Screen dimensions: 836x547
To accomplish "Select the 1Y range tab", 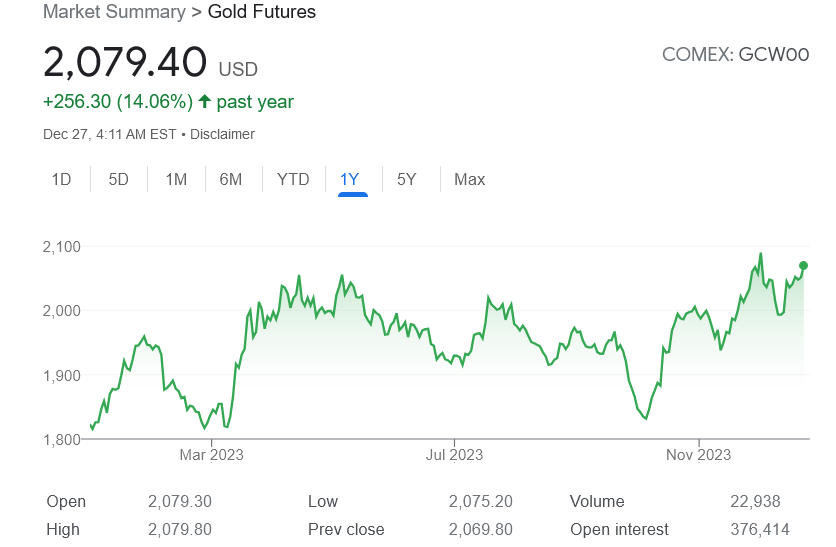I will pos(350,180).
